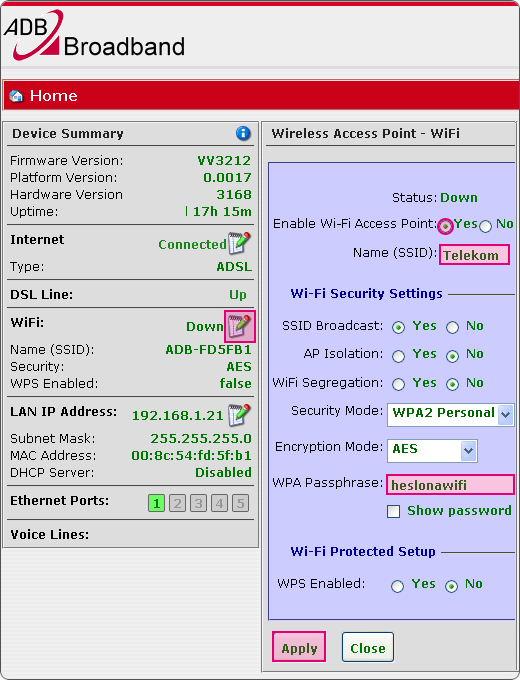The height and width of the screenshot is (680, 520).
Task: Click the Internet Connected status text
Action: tap(192, 245)
